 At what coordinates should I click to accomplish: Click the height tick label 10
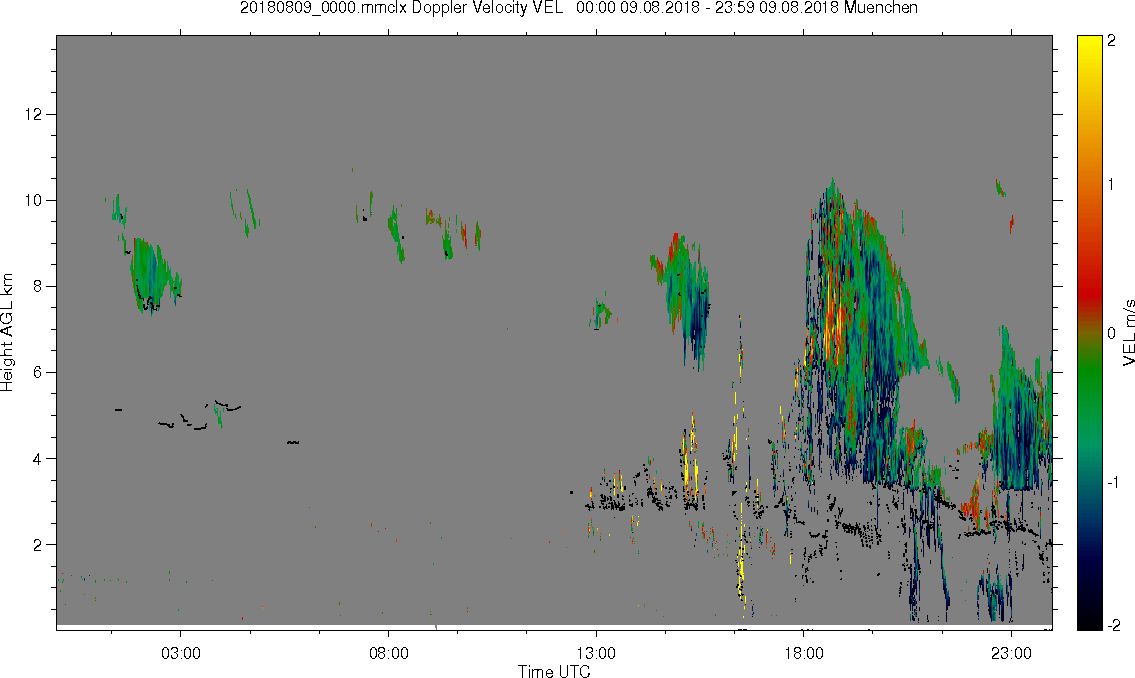point(33,200)
